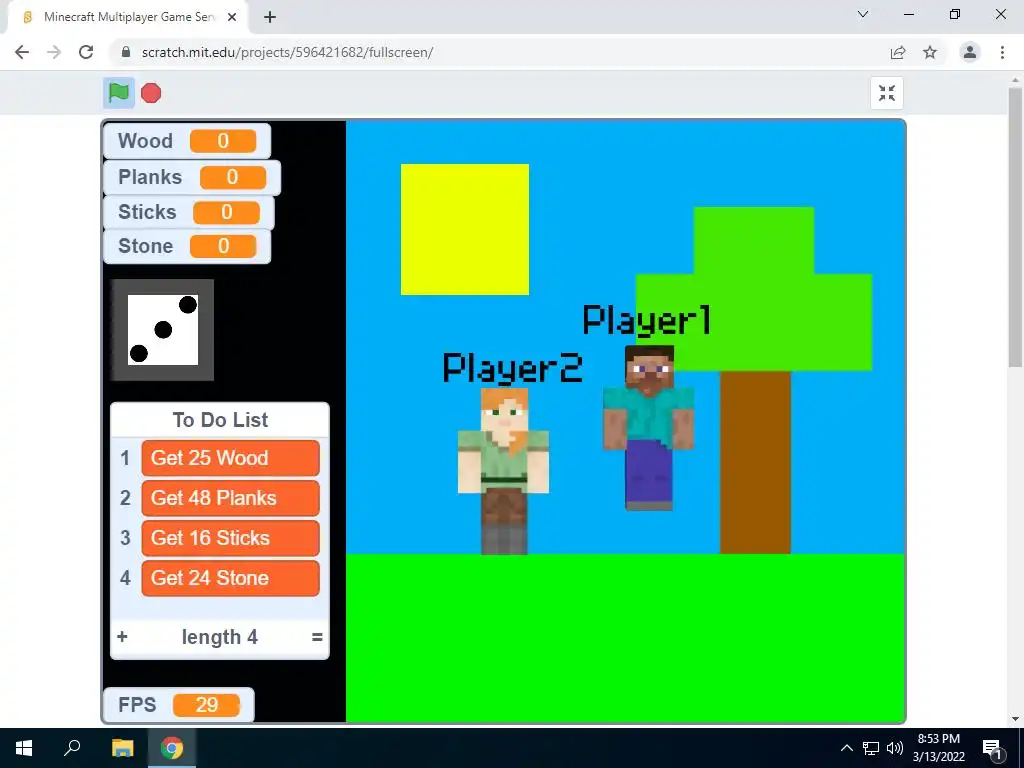Image resolution: width=1024 pixels, height=768 pixels.
Task: Click the yellow square sun
Action: (465, 229)
